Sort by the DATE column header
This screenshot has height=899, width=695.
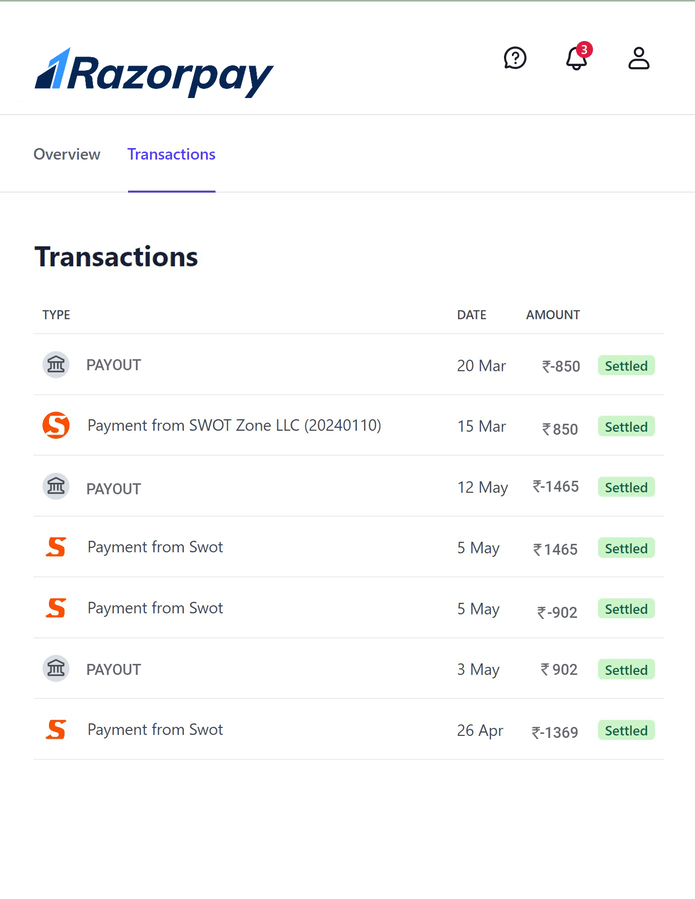[x=471, y=314]
